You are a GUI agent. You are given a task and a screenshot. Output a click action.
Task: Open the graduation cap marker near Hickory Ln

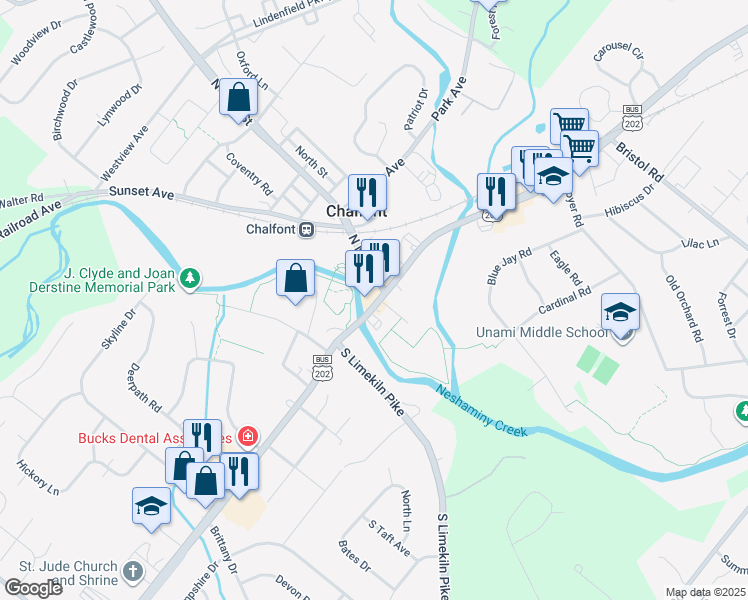pyautogui.click(x=151, y=510)
